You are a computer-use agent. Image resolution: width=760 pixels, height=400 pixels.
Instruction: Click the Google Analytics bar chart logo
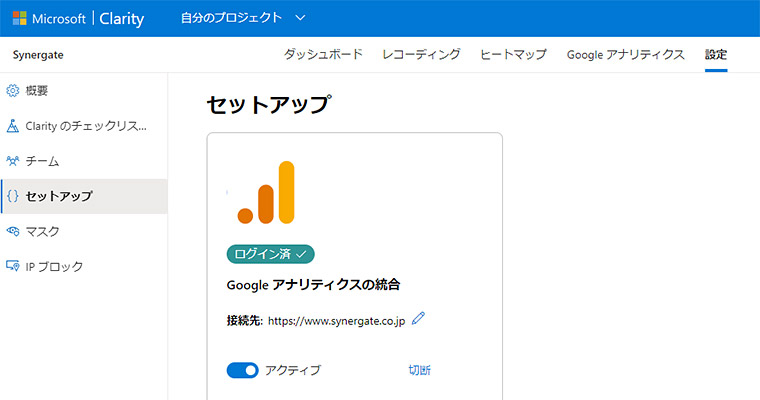[266, 192]
